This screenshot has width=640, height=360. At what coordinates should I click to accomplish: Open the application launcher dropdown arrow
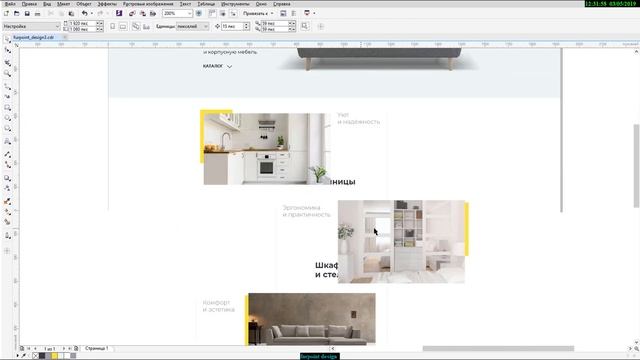314,13
